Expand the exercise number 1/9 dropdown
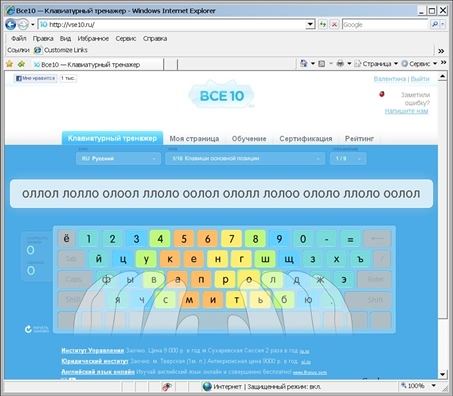 (x=348, y=159)
